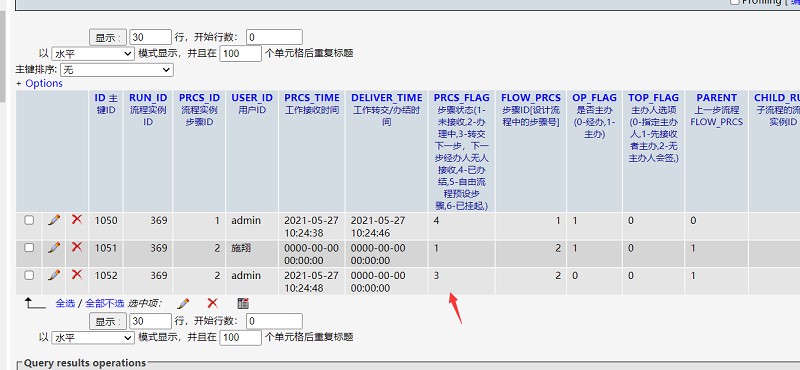Open the top 水平 display mode dropdown
The image size is (800, 370).
point(93,54)
